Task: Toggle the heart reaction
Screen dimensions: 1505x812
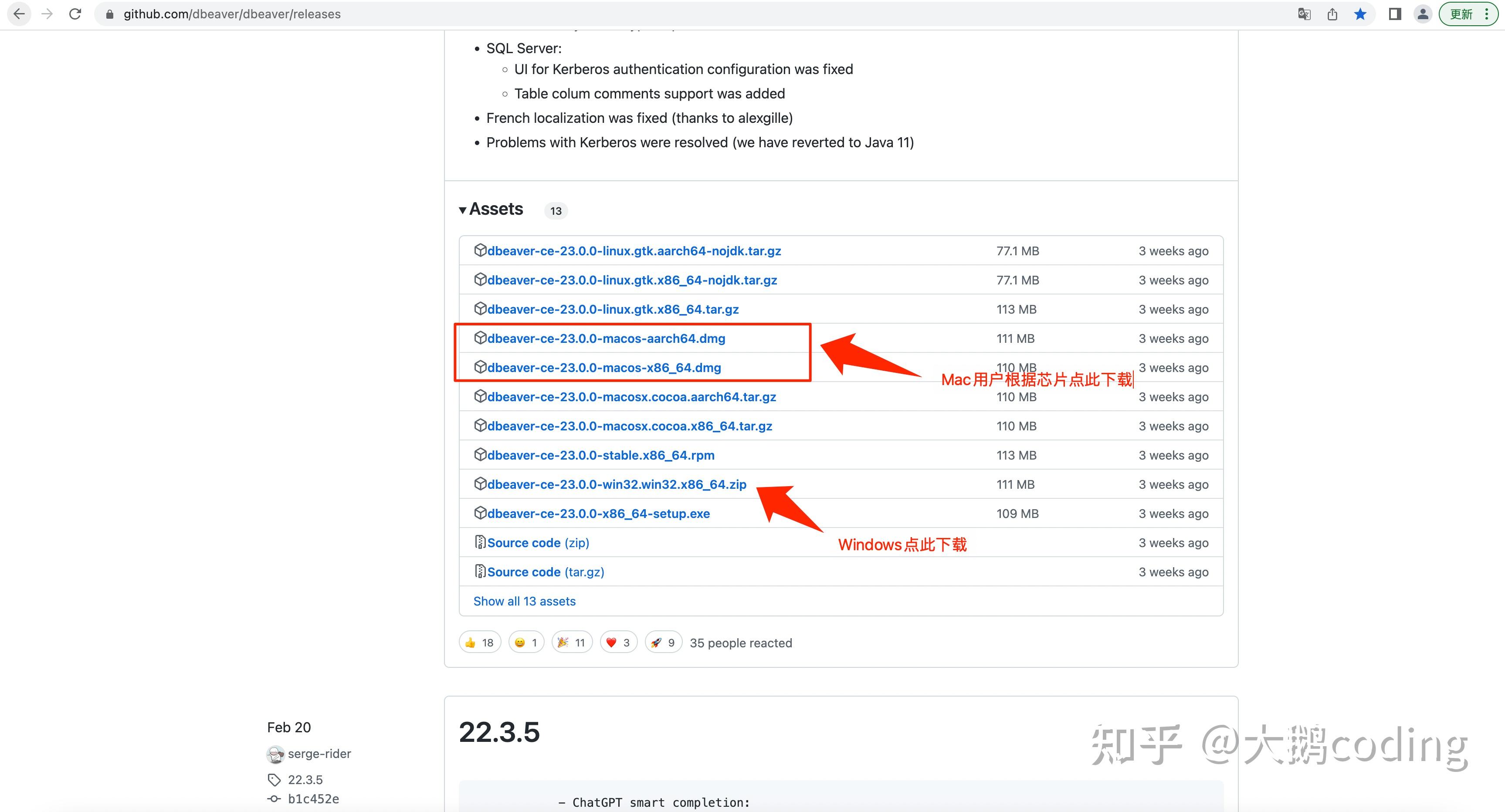Action: click(618, 643)
